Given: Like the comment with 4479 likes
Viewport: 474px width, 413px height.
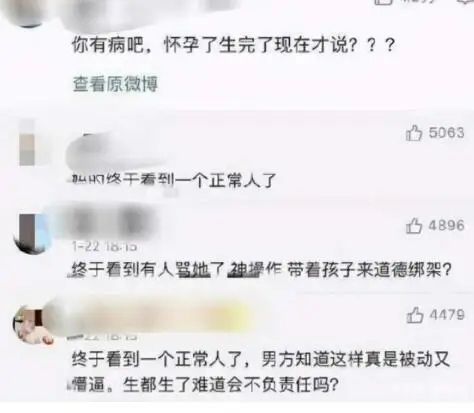Looking at the screenshot, I should coord(414,315).
